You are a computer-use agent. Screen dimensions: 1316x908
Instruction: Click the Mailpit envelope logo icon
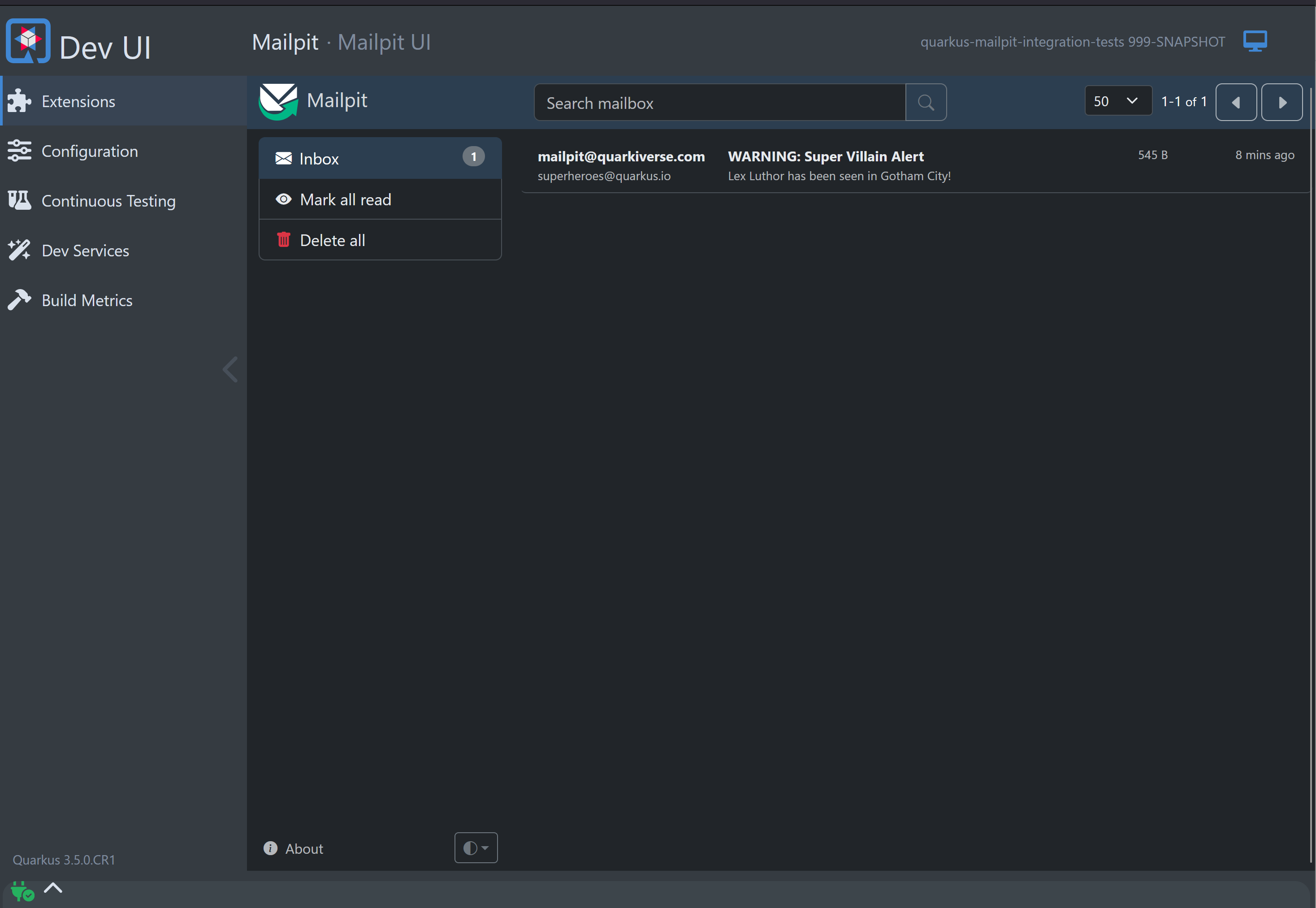click(x=278, y=101)
